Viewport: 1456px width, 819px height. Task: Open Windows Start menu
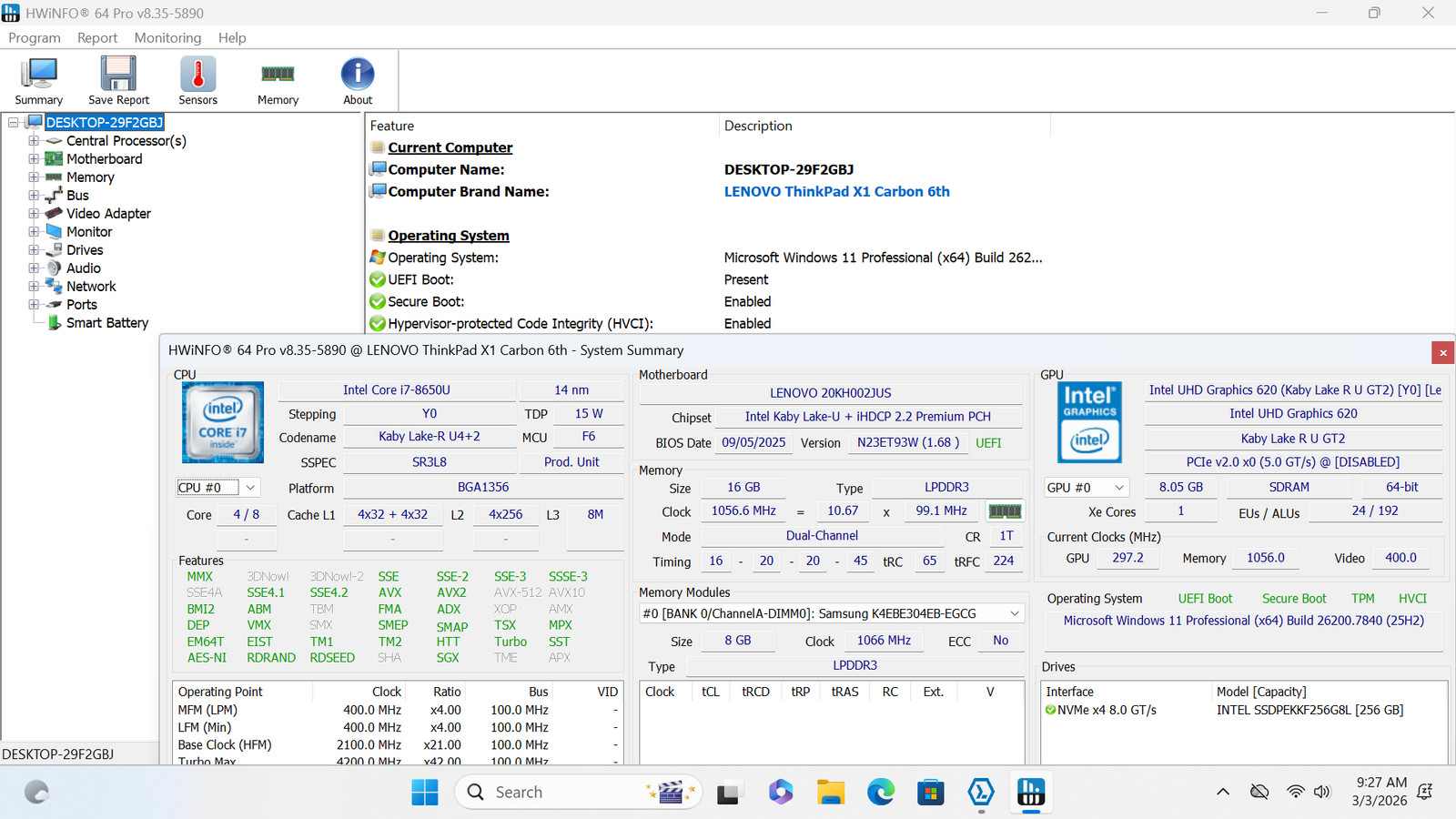click(424, 793)
